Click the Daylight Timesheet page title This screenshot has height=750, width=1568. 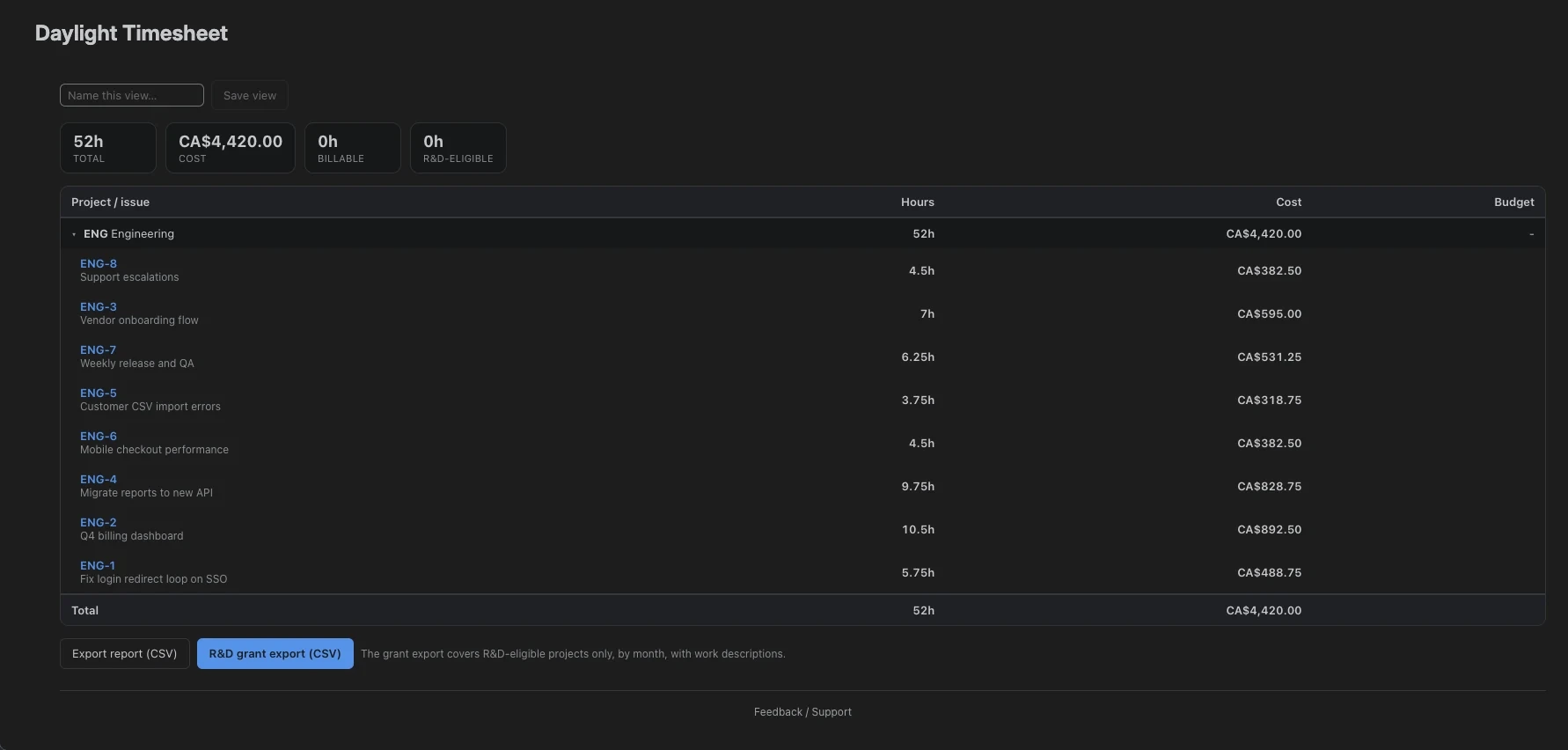(x=131, y=33)
